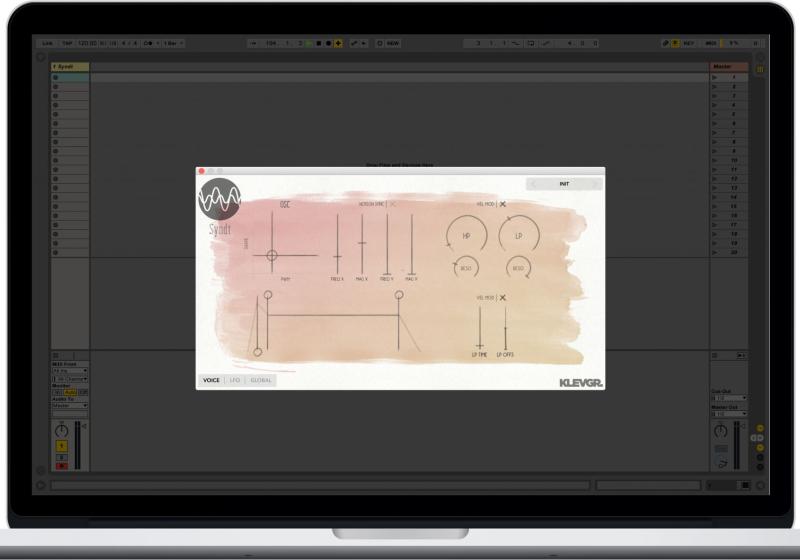Image resolution: width=800 pixels, height=560 pixels.
Task: Click the RESO knob under LP
Action: tap(518, 267)
